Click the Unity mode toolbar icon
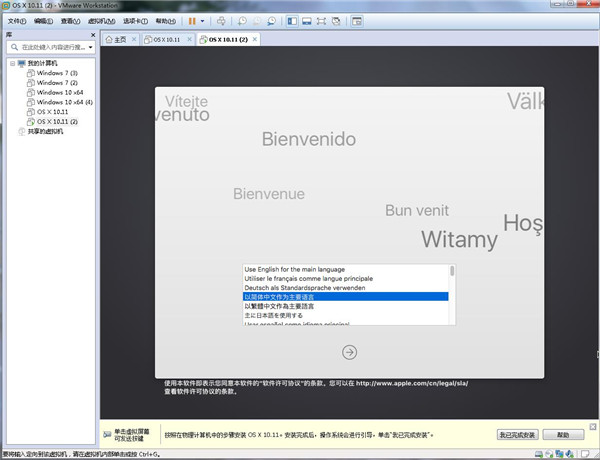The height and width of the screenshot is (460, 600). tap(336, 21)
